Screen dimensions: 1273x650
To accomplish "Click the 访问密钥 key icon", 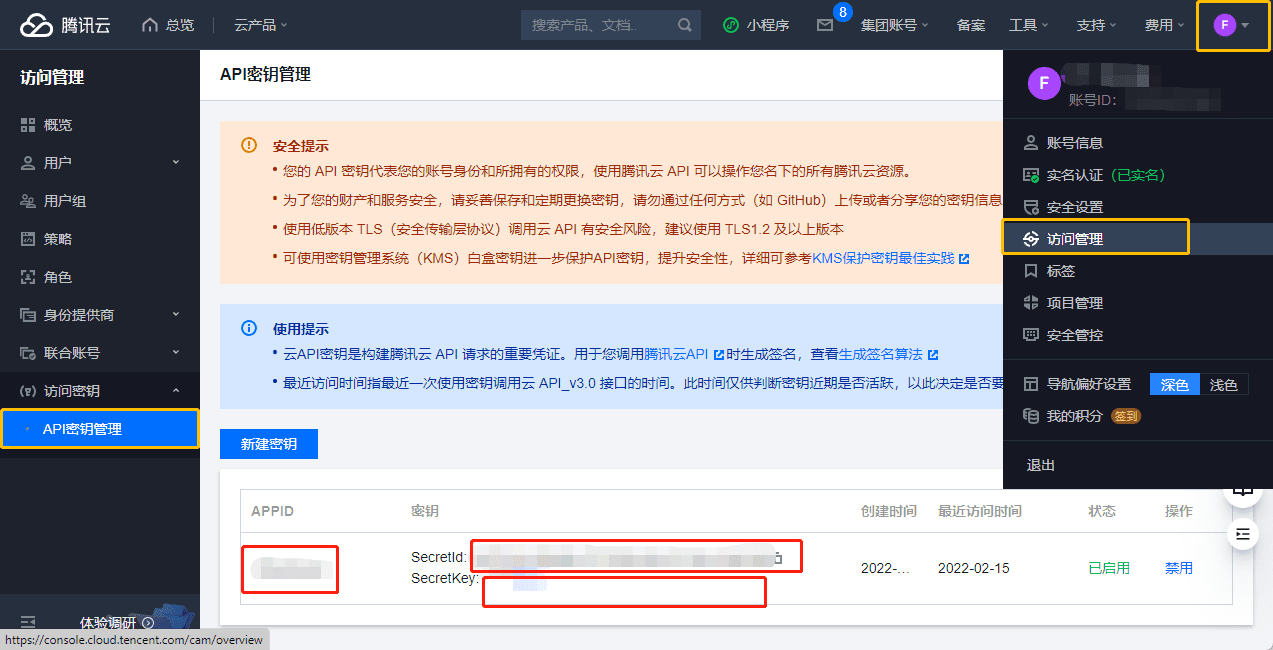I will pos(28,391).
